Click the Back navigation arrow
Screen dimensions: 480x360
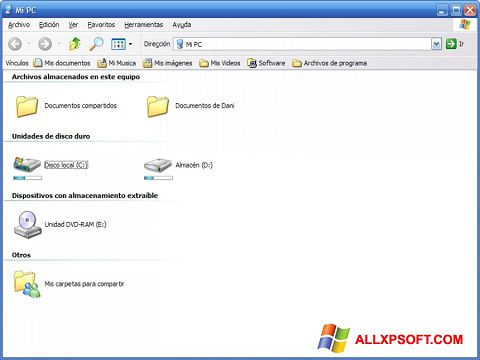15,44
